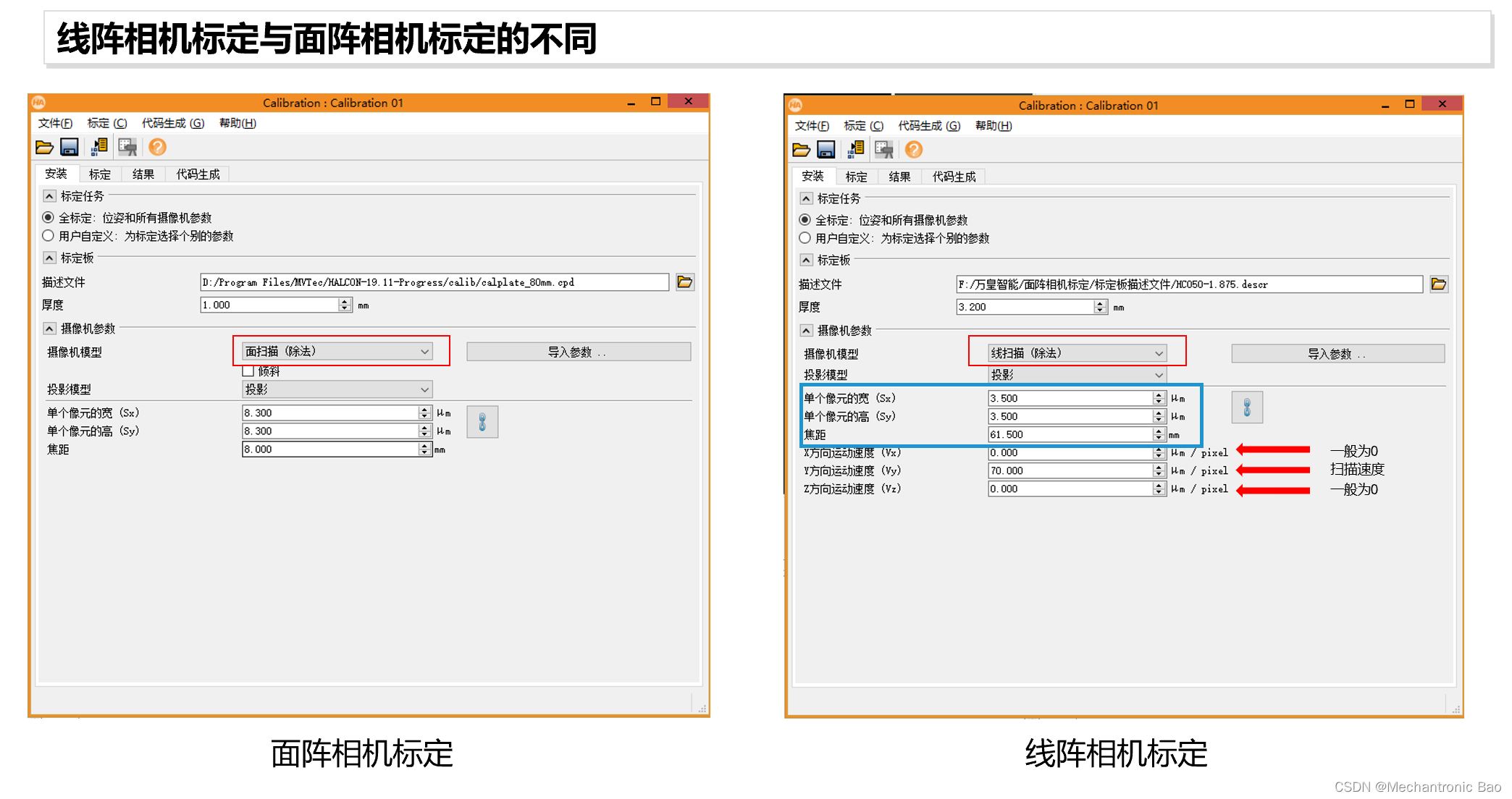Screen dimensions: 1512x799
Task: Click the code generation toolbar icon
Action: pyautogui.click(x=99, y=147)
